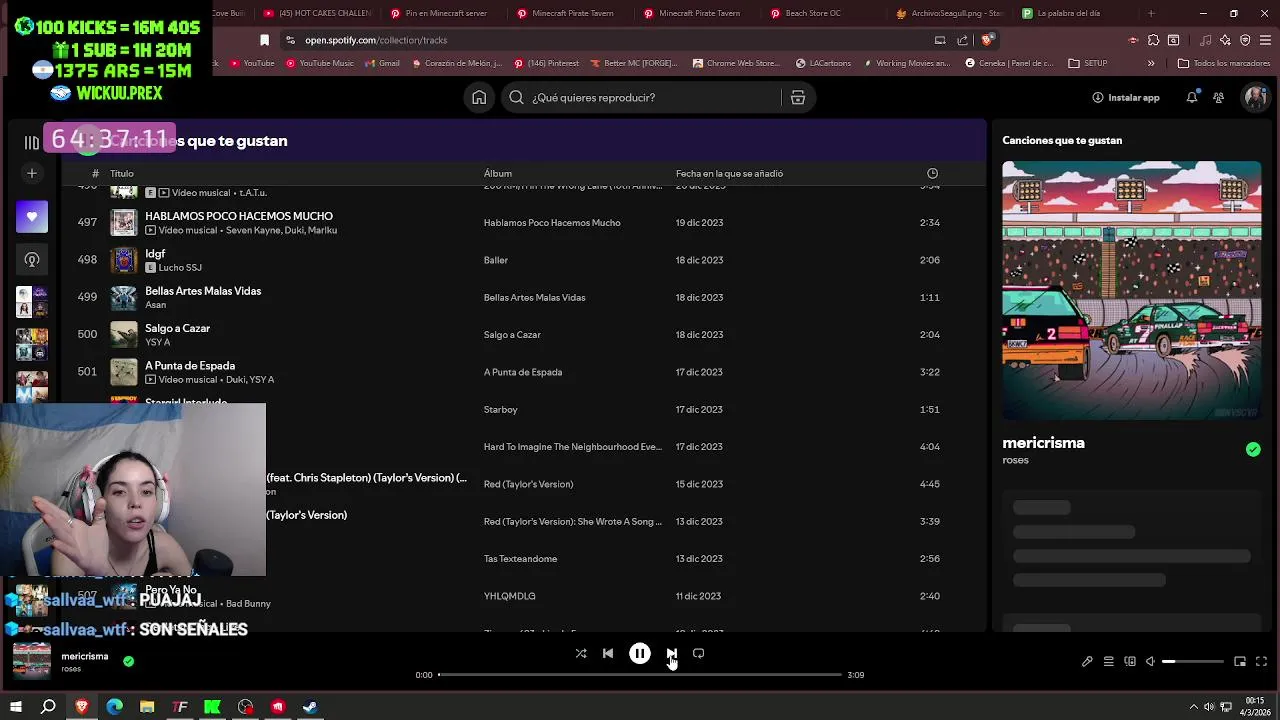Pause the current song

pyautogui.click(x=640, y=653)
